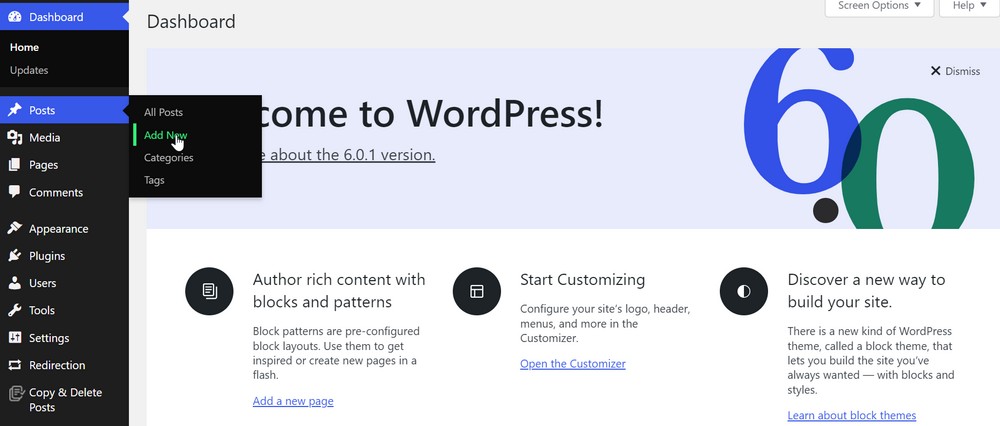
Task: Click the Dashboard page heading
Action: tap(191, 22)
